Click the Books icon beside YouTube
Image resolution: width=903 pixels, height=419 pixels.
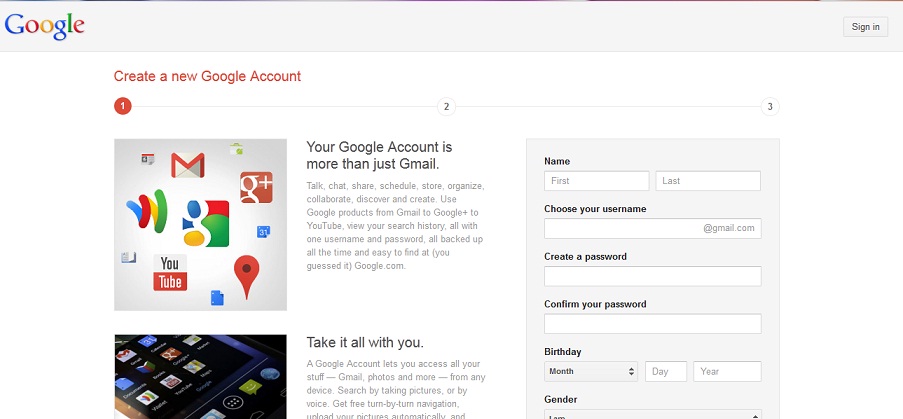click(128, 257)
